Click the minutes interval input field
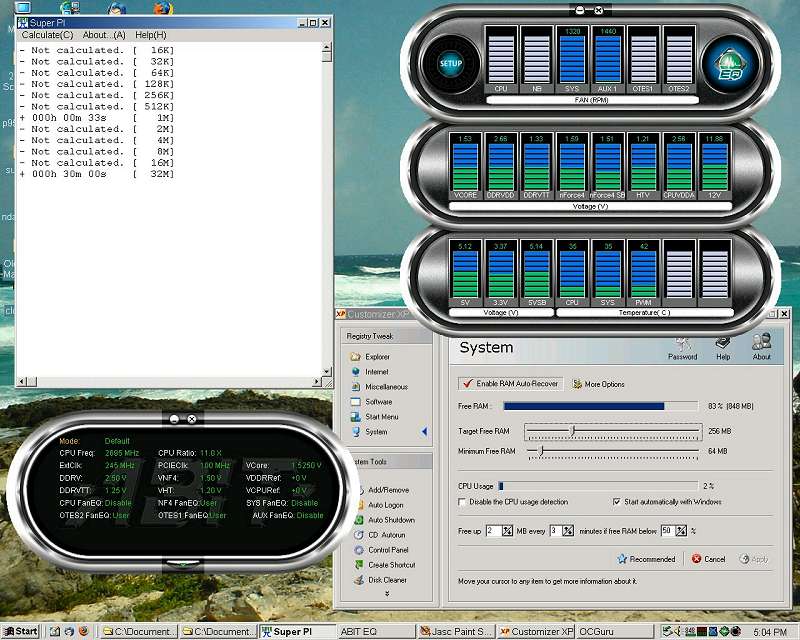Viewport: 800px width, 640px height. (x=556, y=531)
